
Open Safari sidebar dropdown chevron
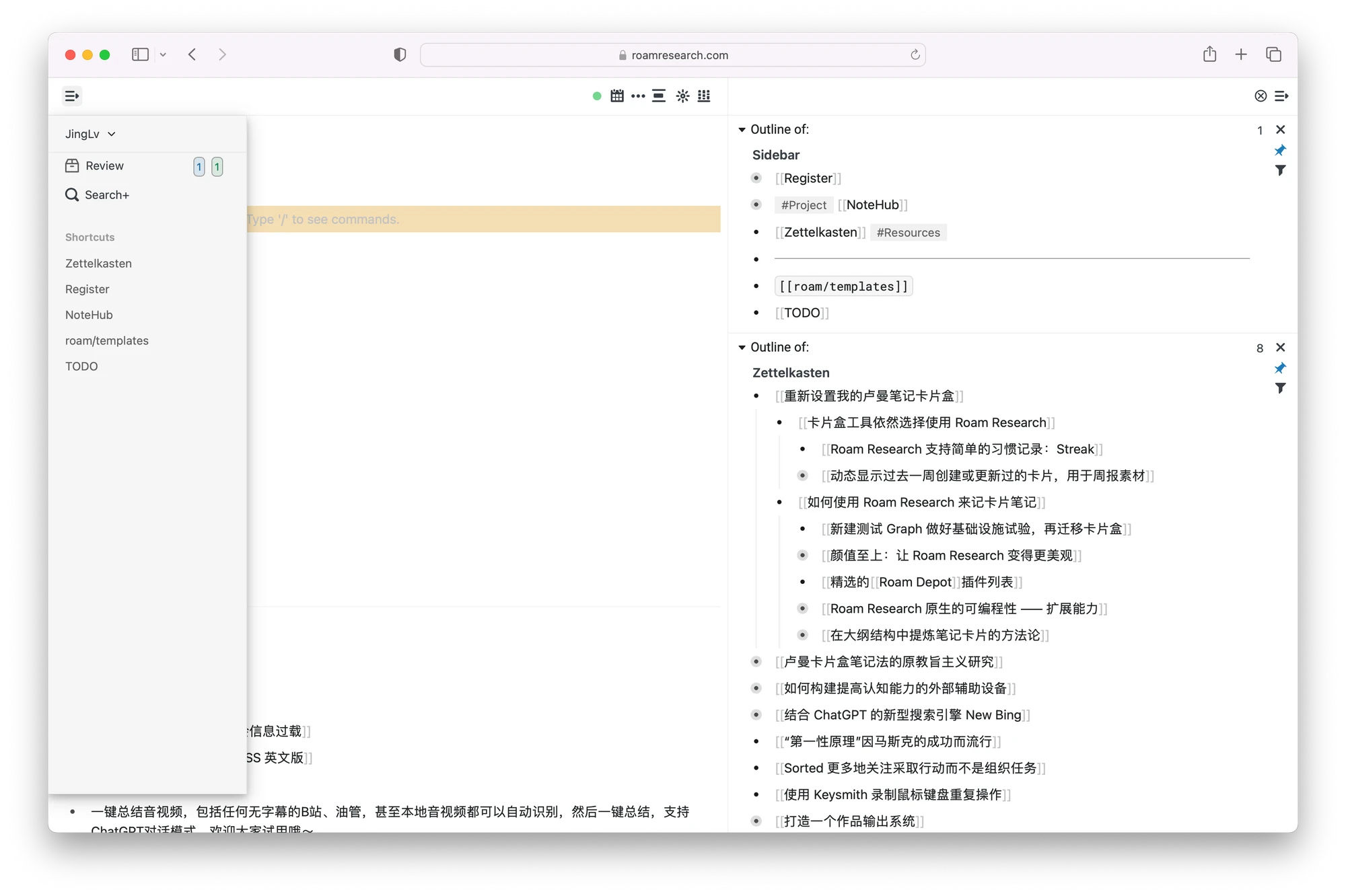click(163, 54)
